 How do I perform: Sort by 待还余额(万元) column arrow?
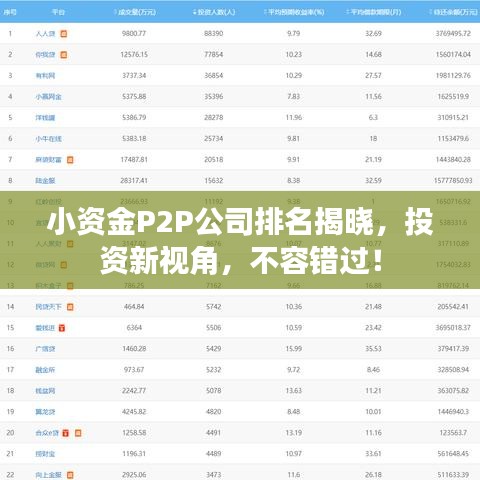pyautogui.click(x=431, y=12)
